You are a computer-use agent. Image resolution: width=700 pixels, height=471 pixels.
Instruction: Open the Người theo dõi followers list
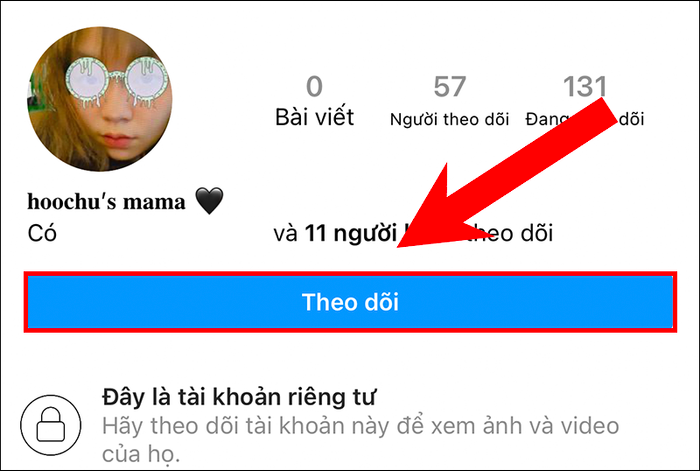(x=450, y=119)
